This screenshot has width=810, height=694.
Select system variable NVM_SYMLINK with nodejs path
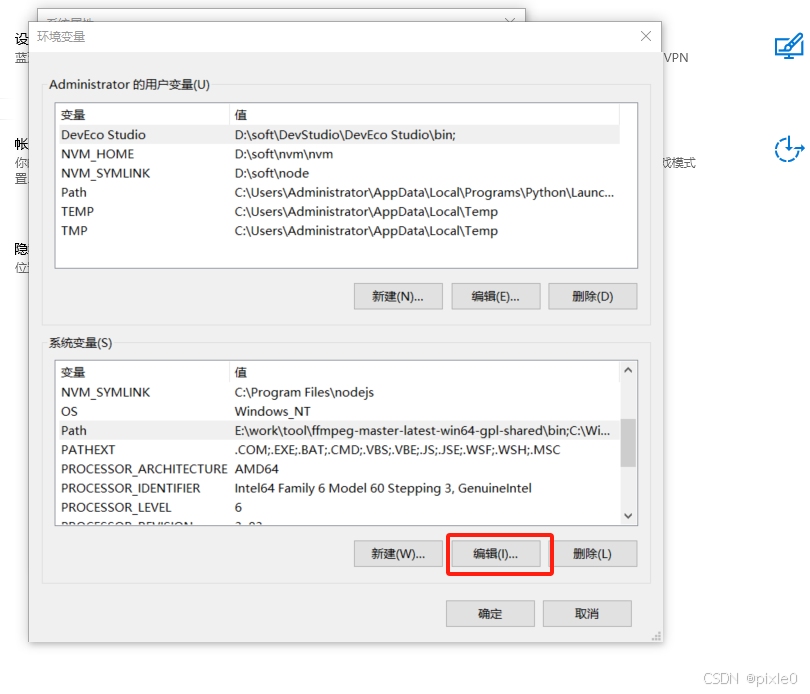pos(339,392)
